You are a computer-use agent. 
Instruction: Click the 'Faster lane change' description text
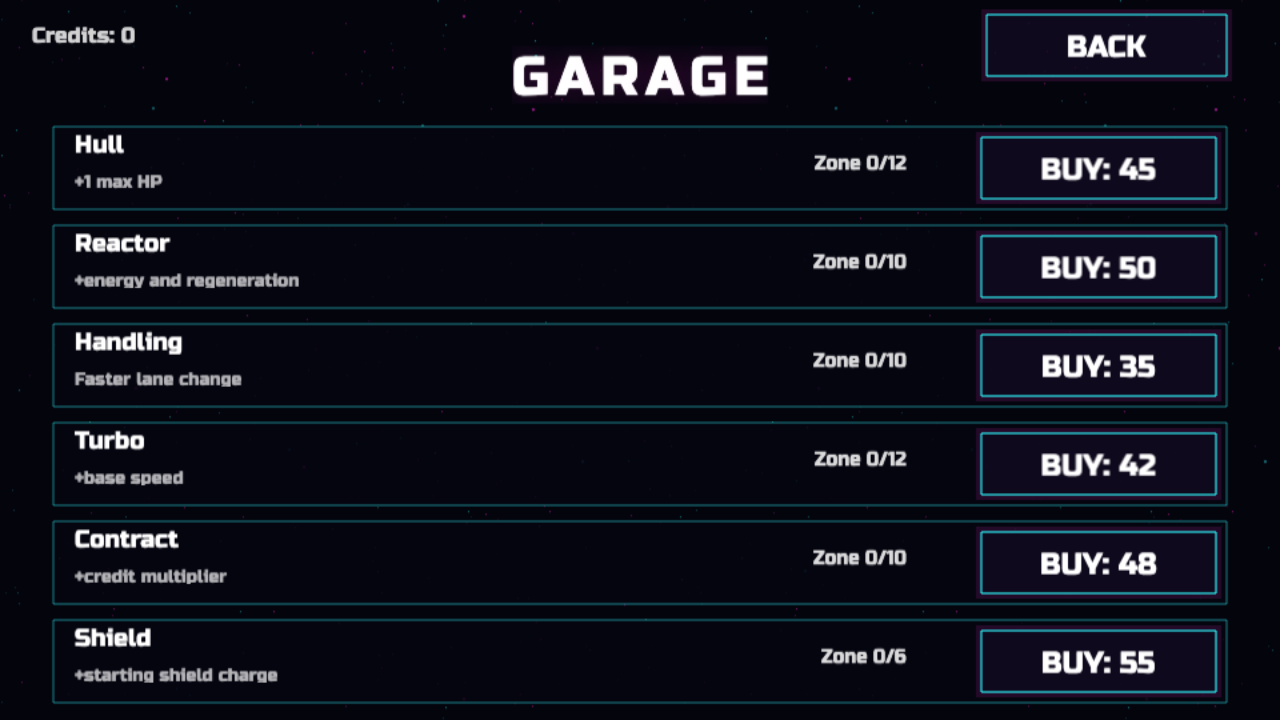point(158,379)
